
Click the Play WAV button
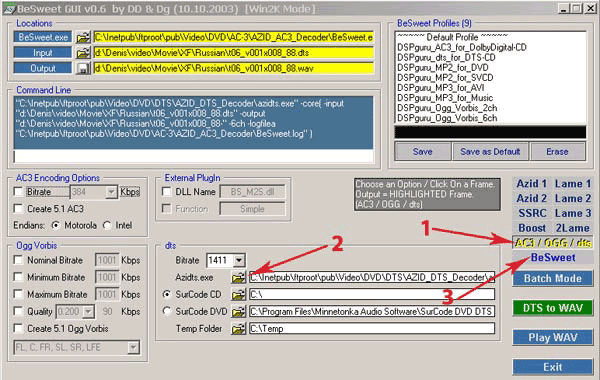553,338
